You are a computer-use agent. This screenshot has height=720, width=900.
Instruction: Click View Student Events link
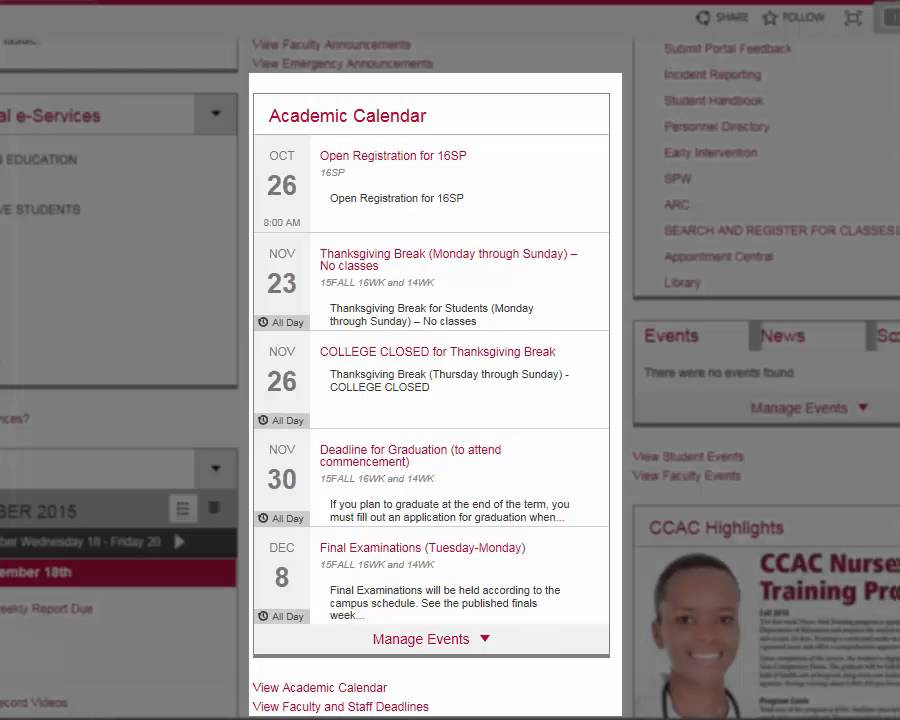click(x=688, y=456)
